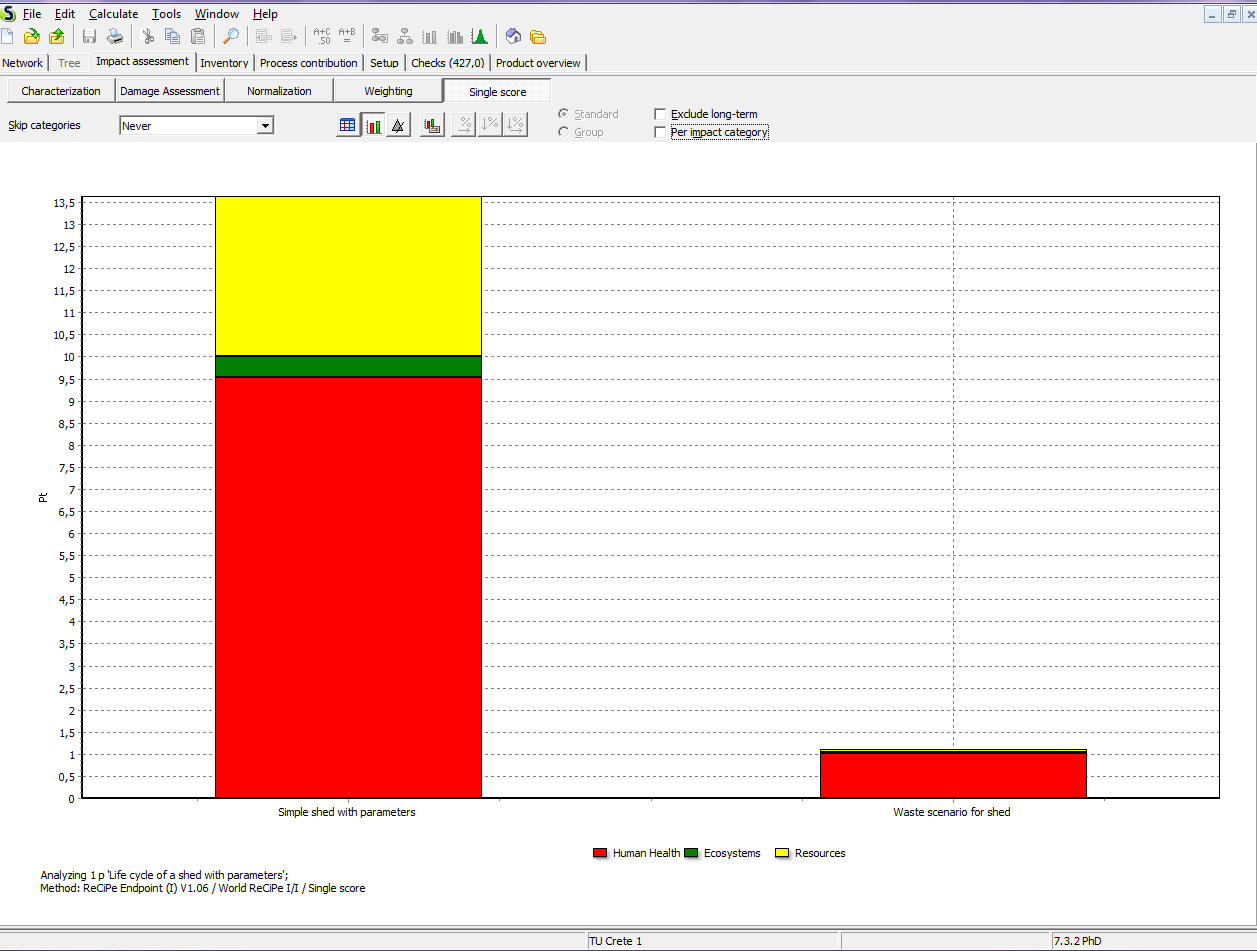Click the red Human Health legend swatch
Image resolution: width=1257 pixels, height=951 pixels.
click(x=600, y=853)
